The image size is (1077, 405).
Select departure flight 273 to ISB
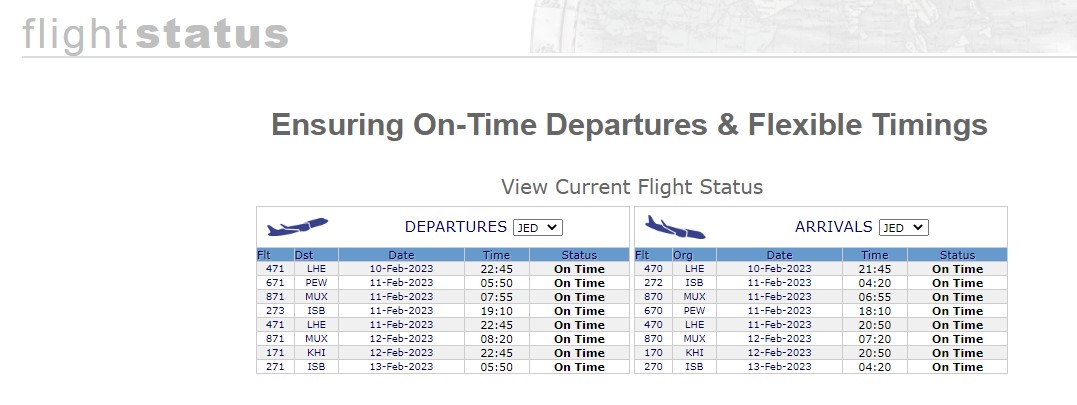(x=443, y=311)
